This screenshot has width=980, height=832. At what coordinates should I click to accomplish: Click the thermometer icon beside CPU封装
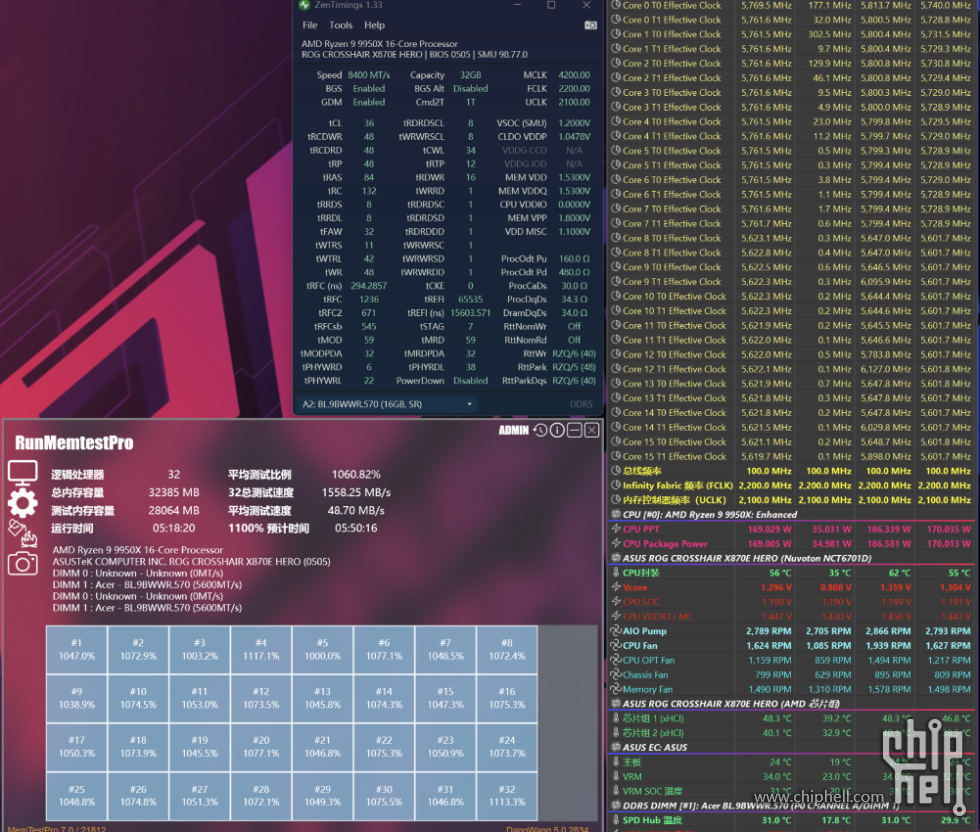[616, 573]
